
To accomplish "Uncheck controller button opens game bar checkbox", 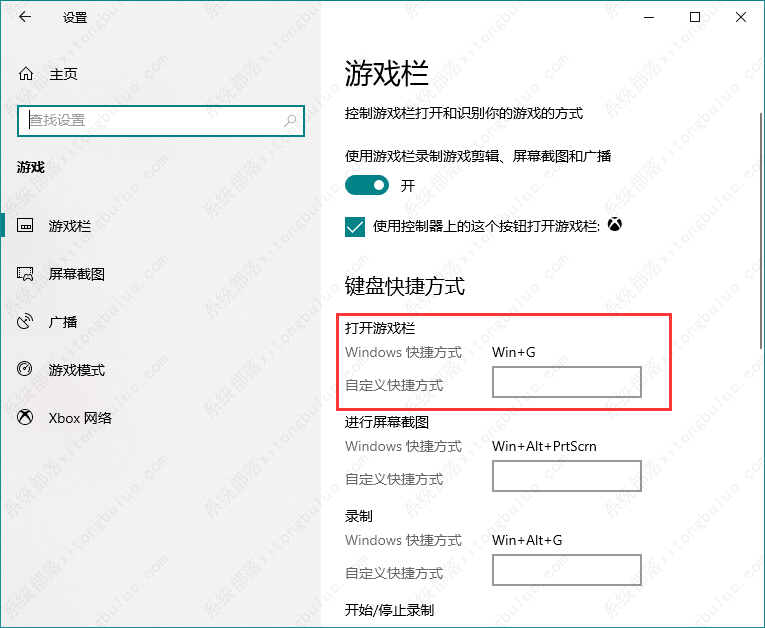I will coord(355,227).
